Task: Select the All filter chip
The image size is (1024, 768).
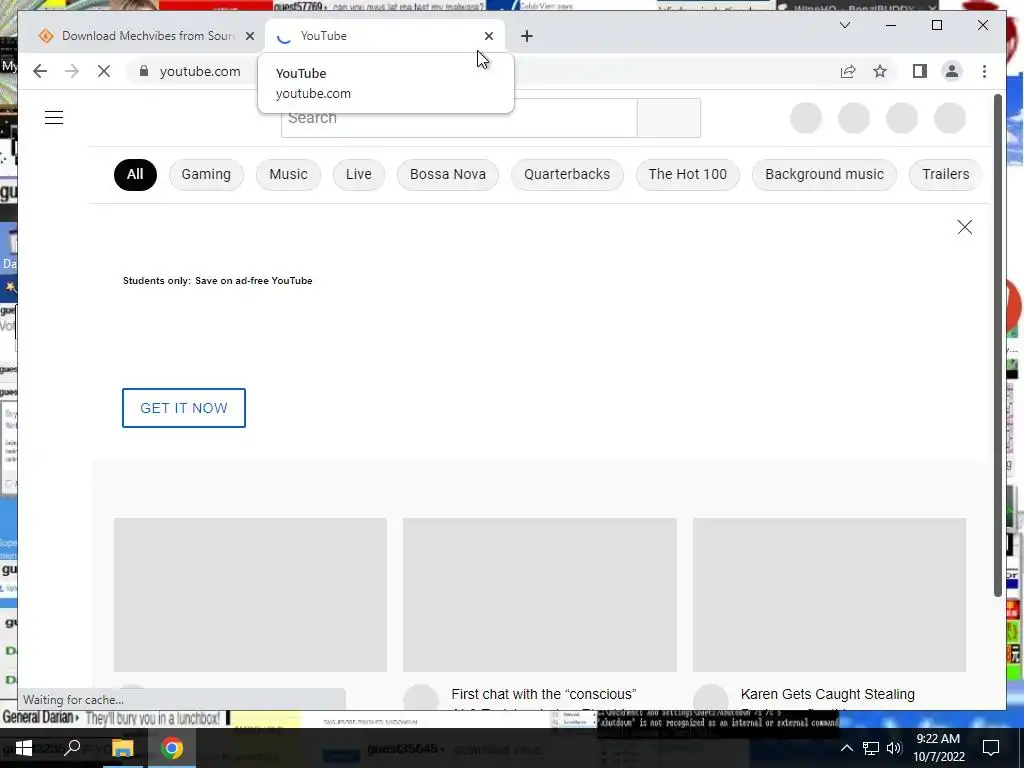Action: (x=135, y=174)
